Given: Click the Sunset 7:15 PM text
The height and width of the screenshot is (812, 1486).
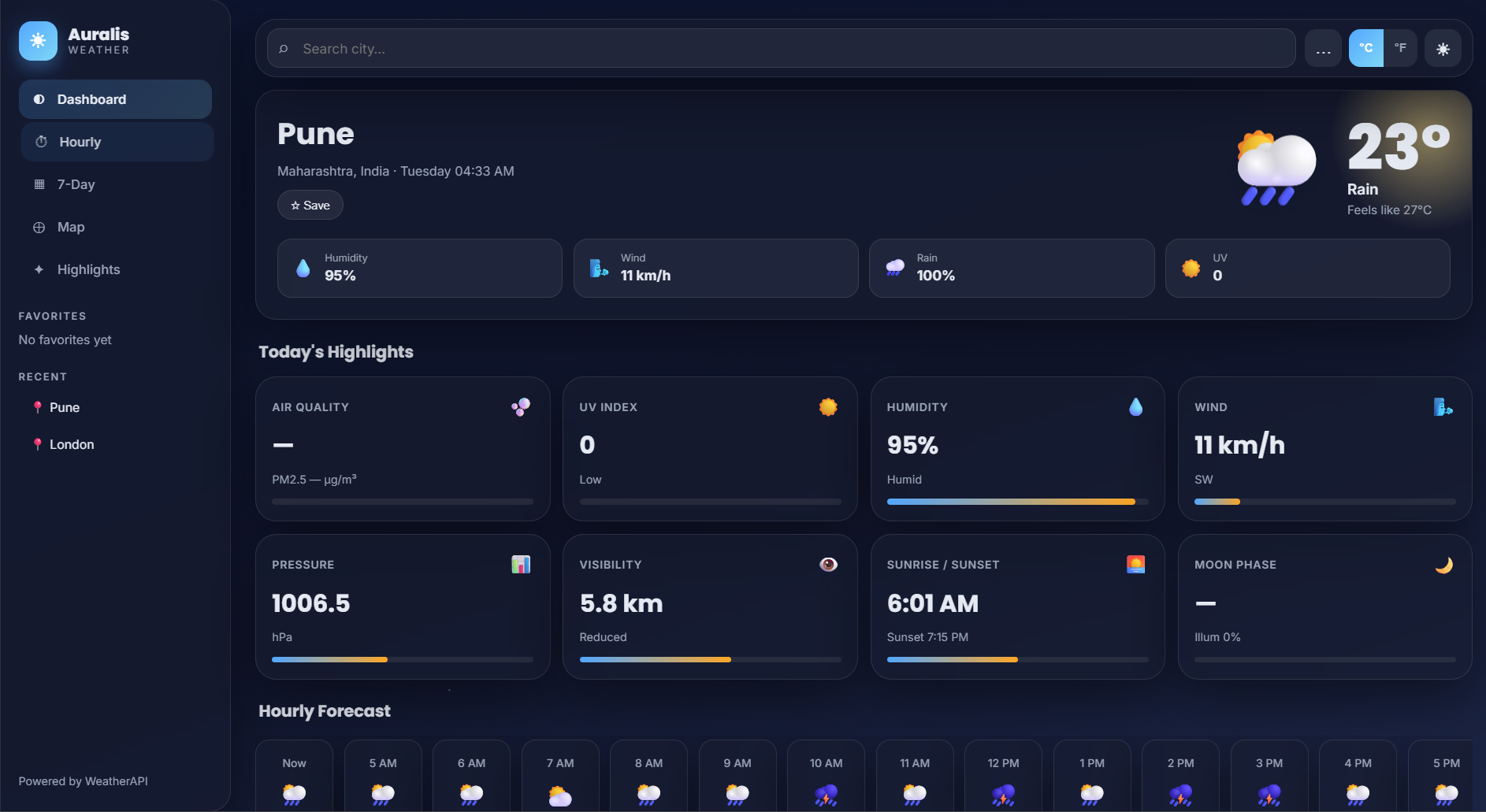Looking at the screenshot, I should [927, 637].
